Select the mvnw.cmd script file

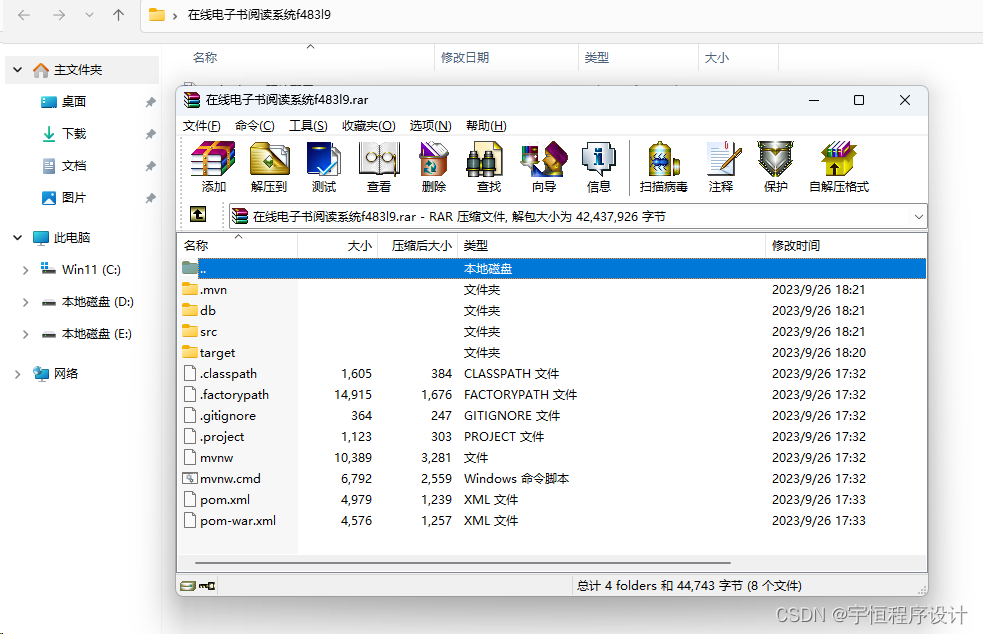(x=552, y=478)
